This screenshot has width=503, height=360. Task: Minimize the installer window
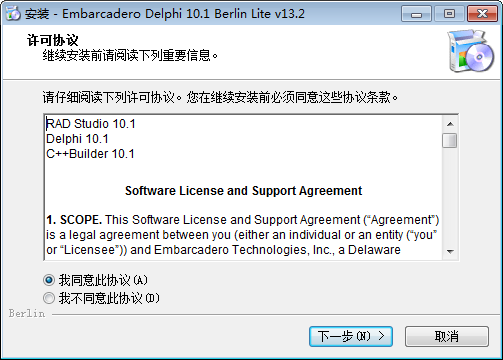point(416,14)
